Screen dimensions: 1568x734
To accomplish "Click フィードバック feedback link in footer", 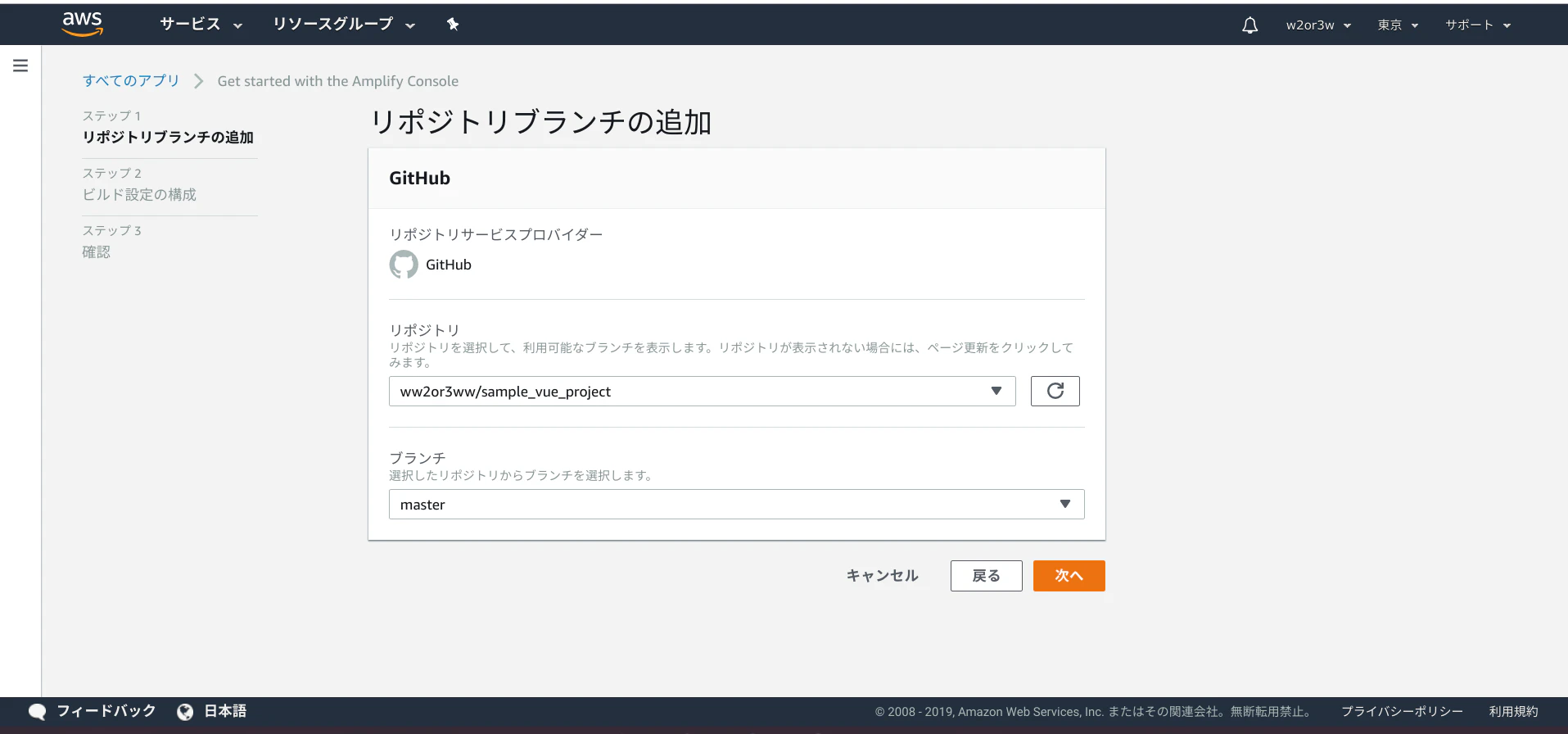I will click(106, 711).
